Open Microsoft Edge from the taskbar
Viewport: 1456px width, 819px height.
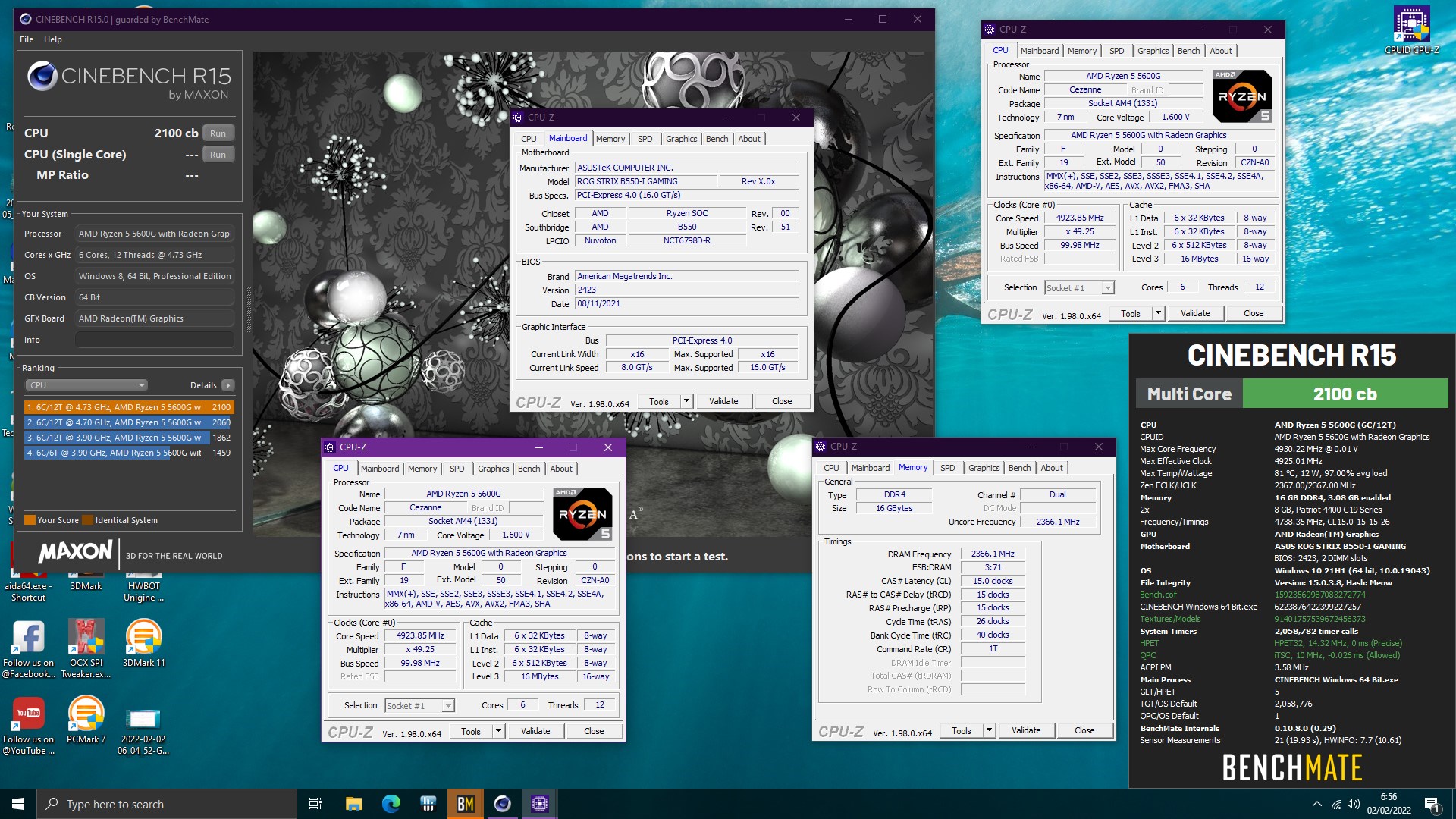pyautogui.click(x=391, y=804)
